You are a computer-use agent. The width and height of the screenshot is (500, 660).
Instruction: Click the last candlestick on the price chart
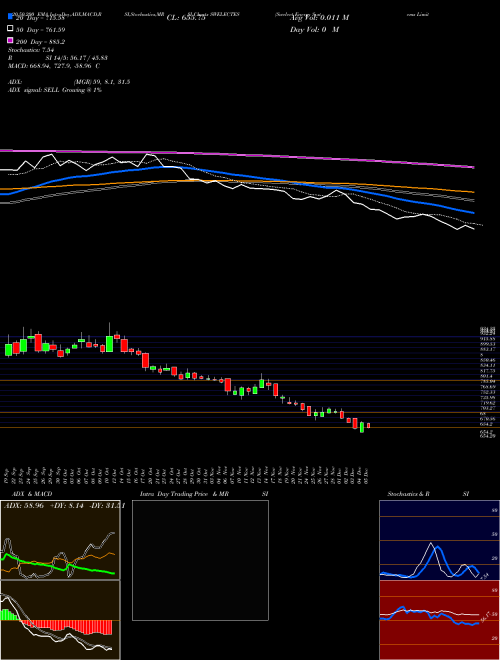point(368,426)
